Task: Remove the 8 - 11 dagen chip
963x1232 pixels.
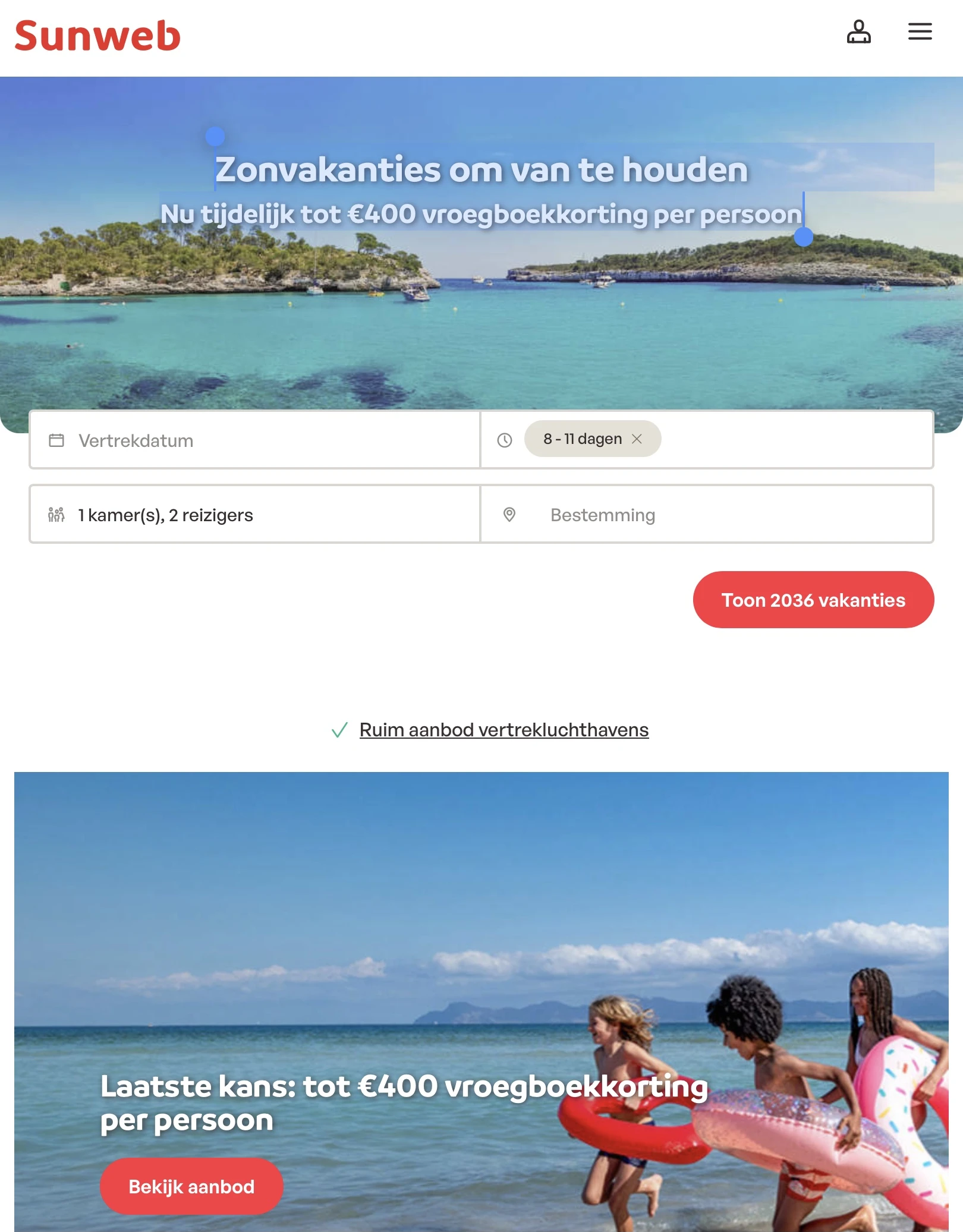Action: click(x=637, y=439)
